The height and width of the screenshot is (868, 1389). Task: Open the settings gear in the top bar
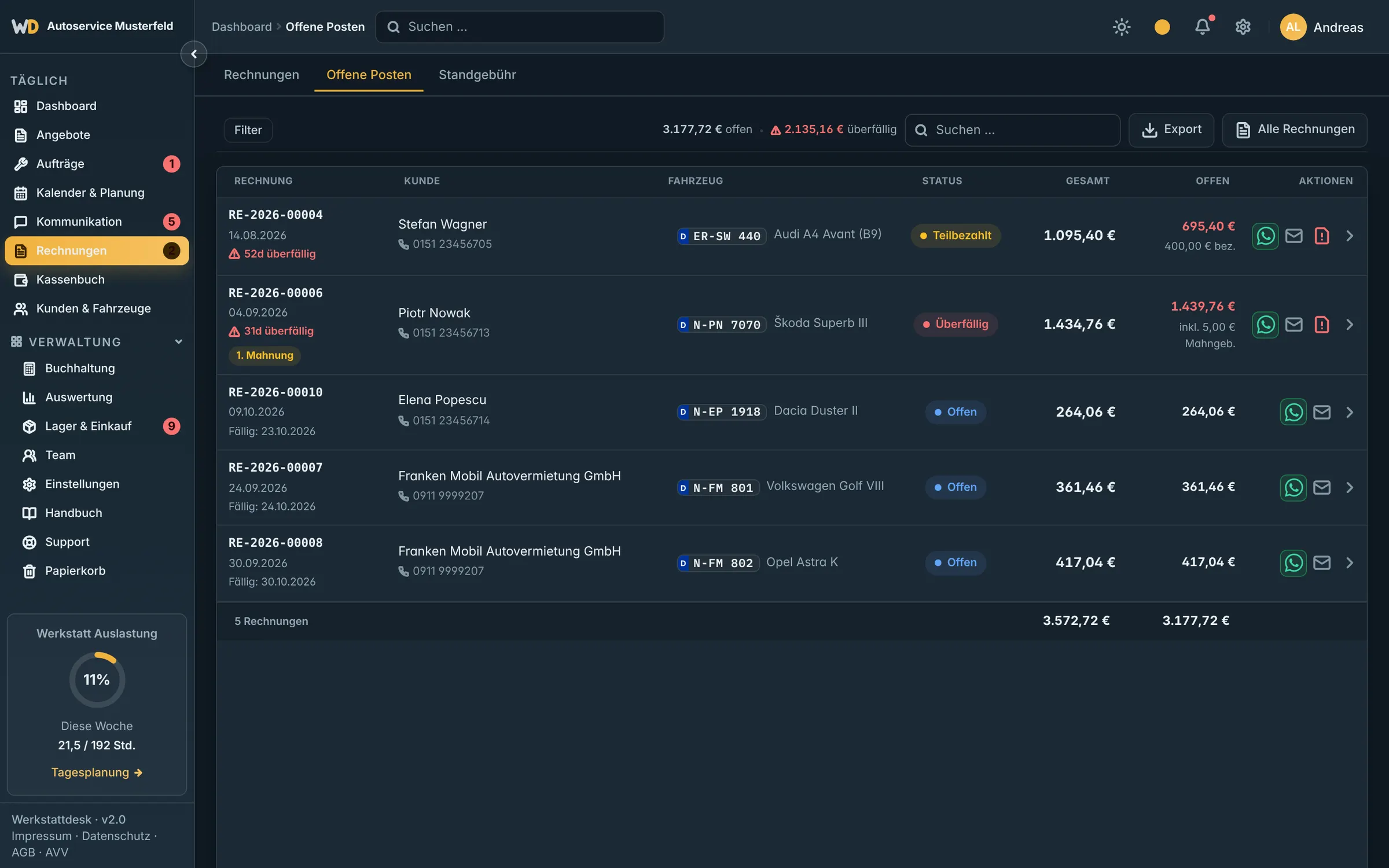(1243, 27)
